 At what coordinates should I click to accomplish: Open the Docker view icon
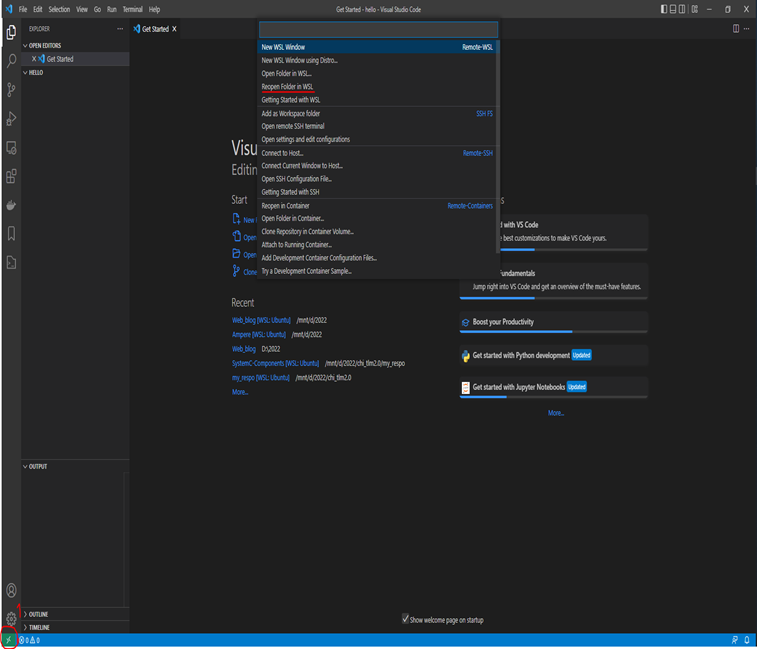coord(11,205)
